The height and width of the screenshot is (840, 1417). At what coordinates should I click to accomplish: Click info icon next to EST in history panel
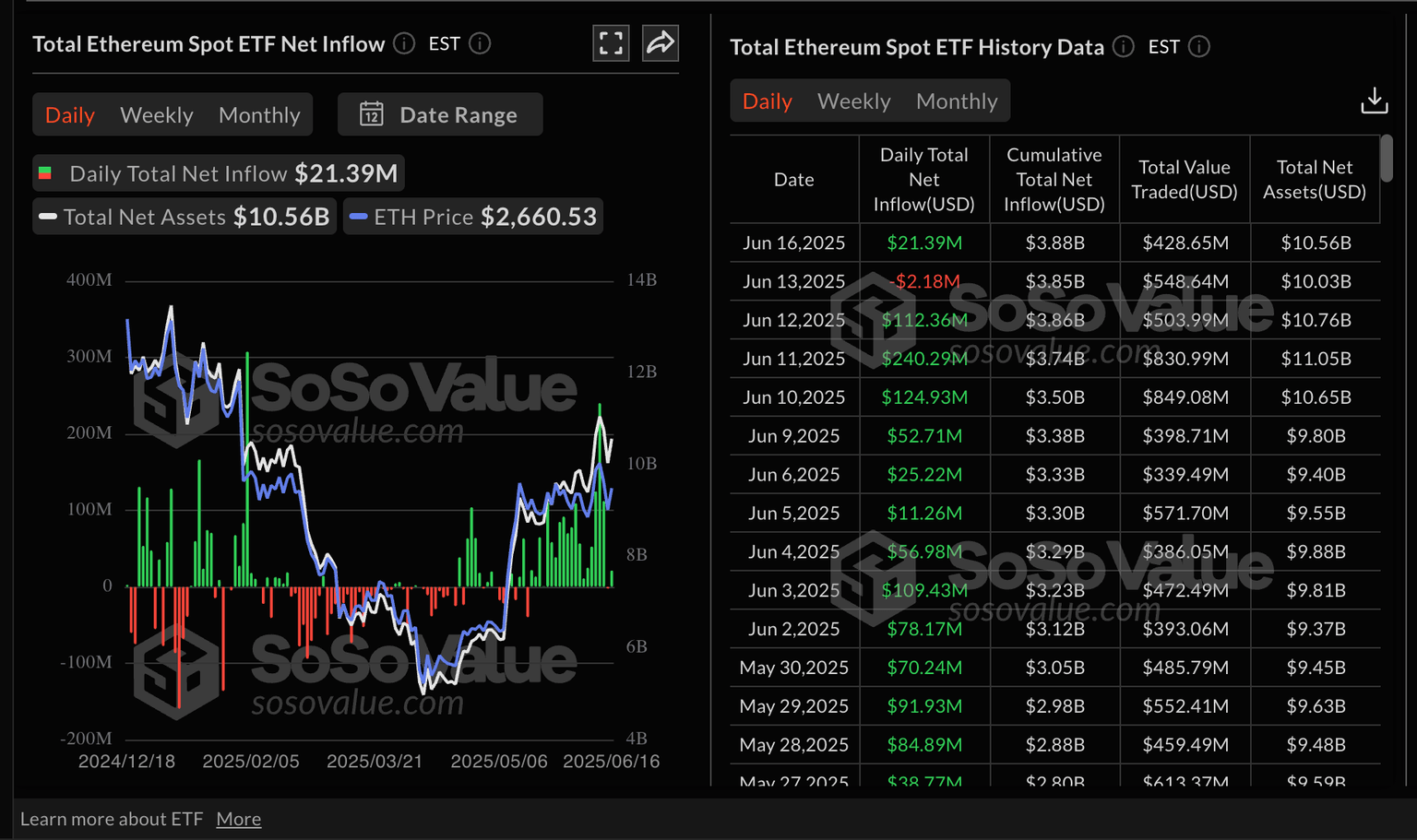click(1198, 47)
